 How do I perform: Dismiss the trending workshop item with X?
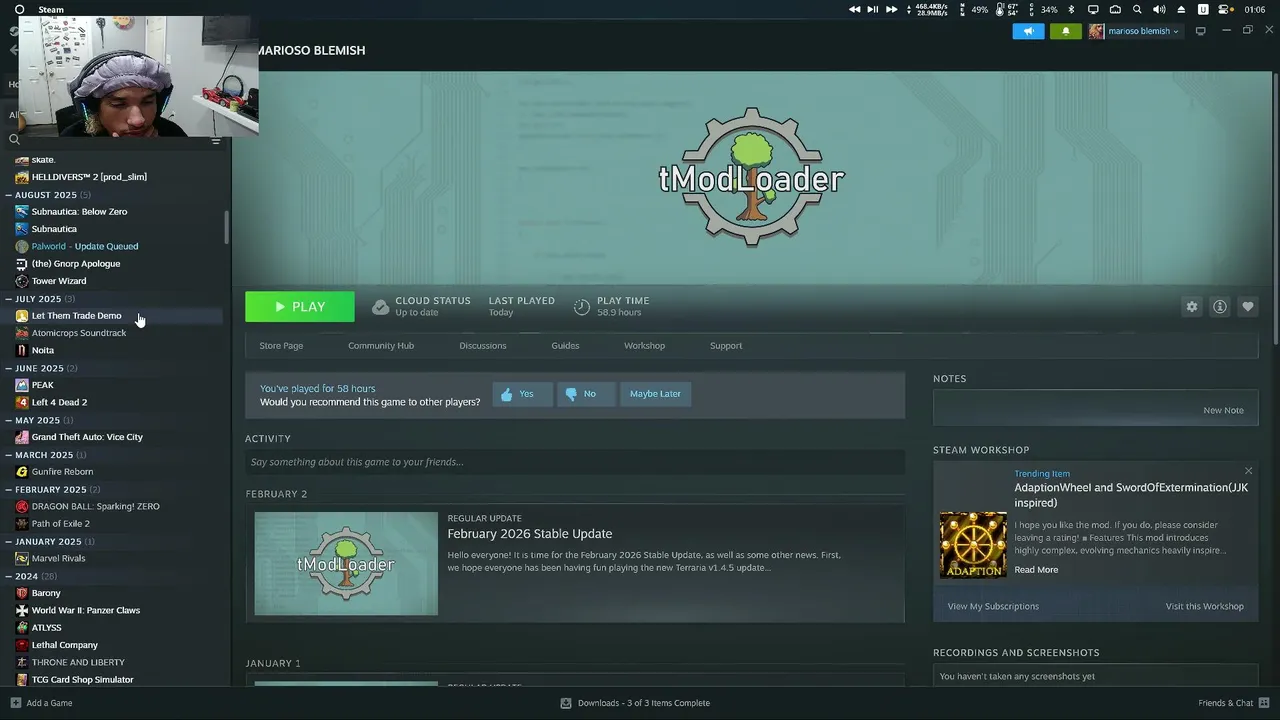pyautogui.click(x=1248, y=471)
